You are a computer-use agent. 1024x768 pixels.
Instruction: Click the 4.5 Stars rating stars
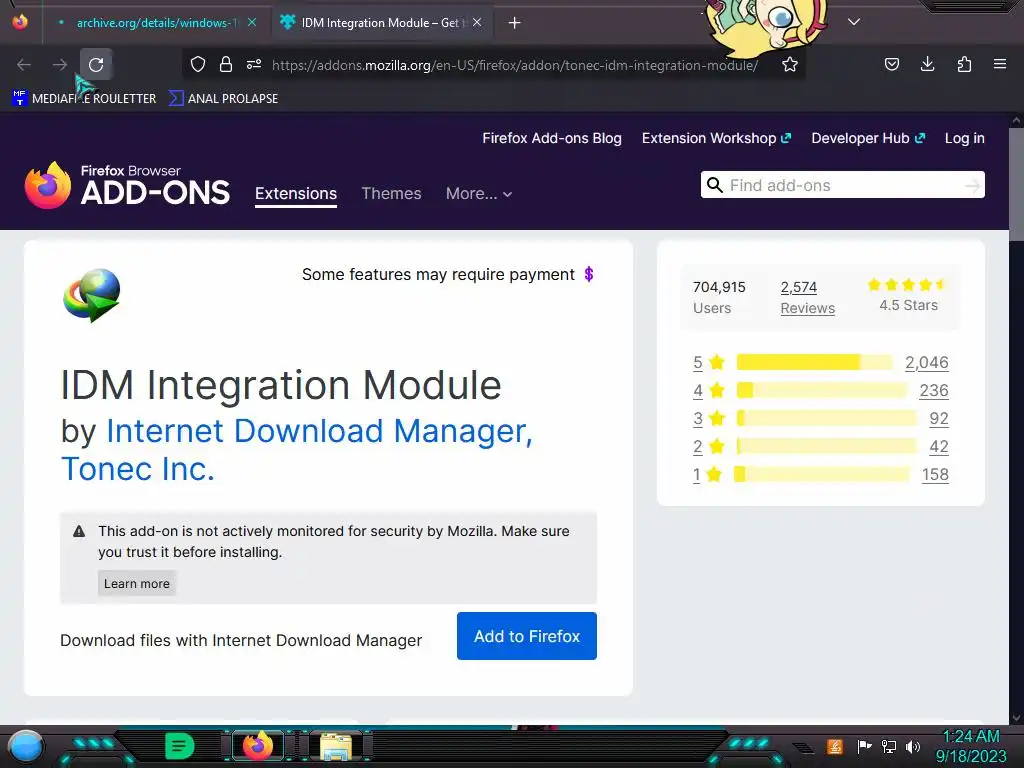(x=907, y=285)
